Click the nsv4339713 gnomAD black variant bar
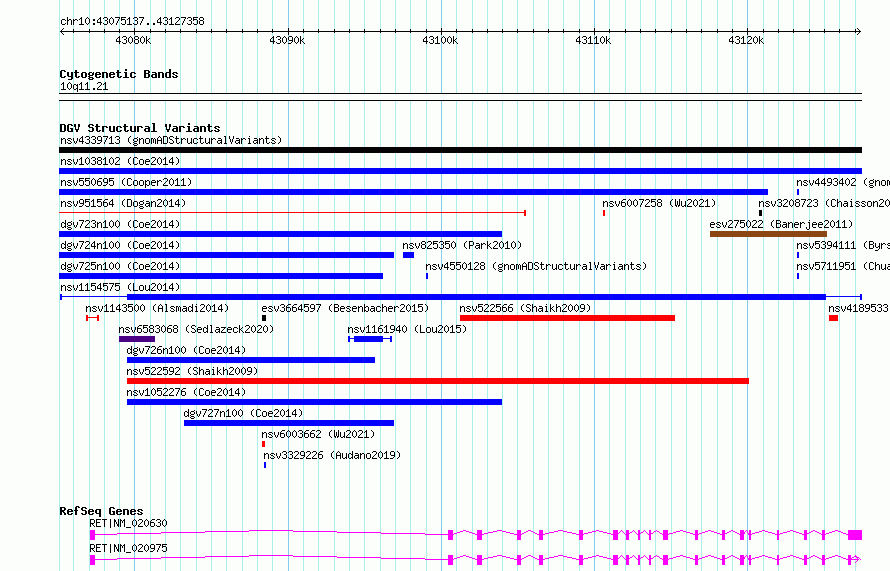 tap(460, 150)
